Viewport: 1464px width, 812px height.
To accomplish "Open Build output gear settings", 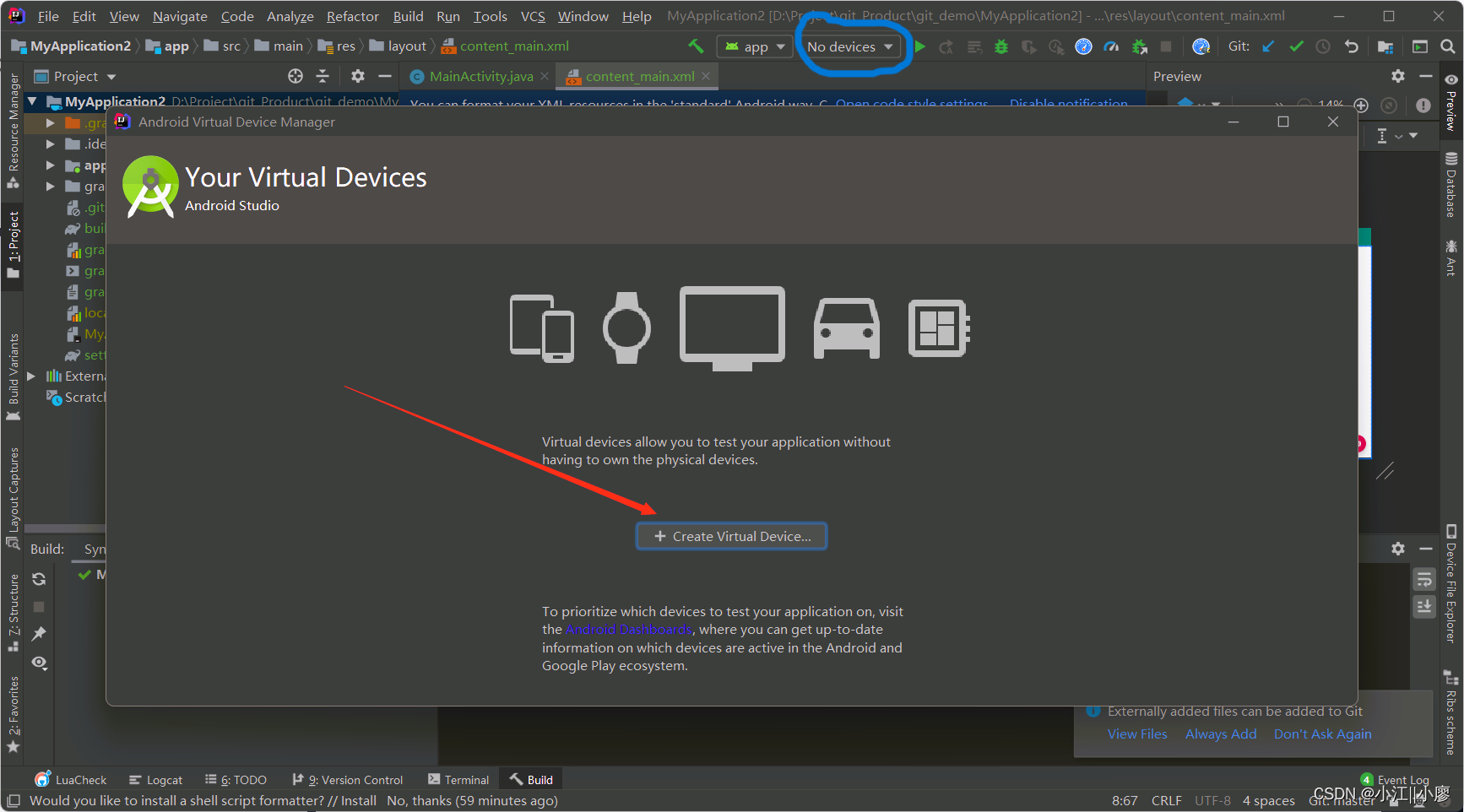I will [x=1398, y=549].
